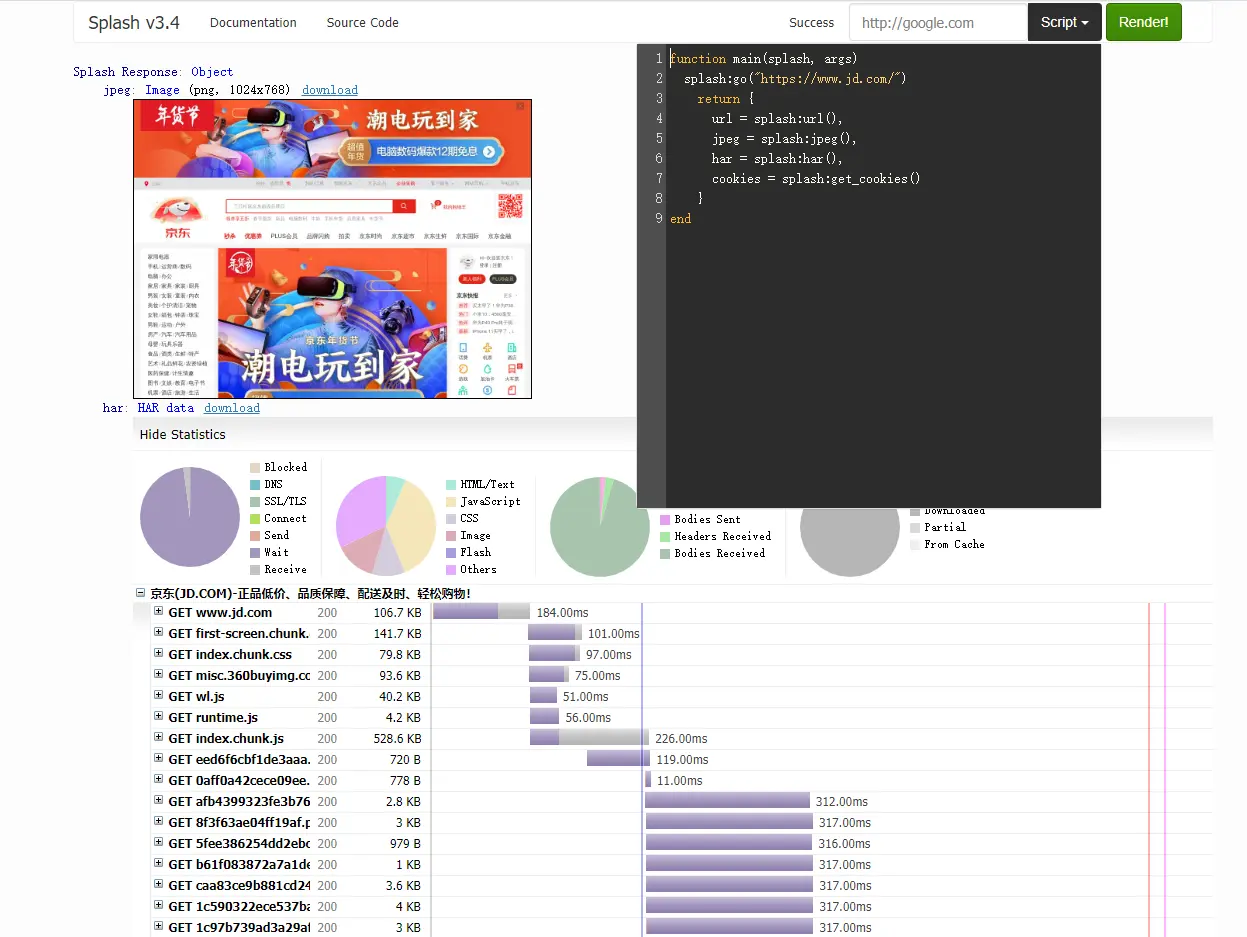Collapse the 京东(JD.COM) page group
Screen dimensions: 1247x937
pos(141,593)
